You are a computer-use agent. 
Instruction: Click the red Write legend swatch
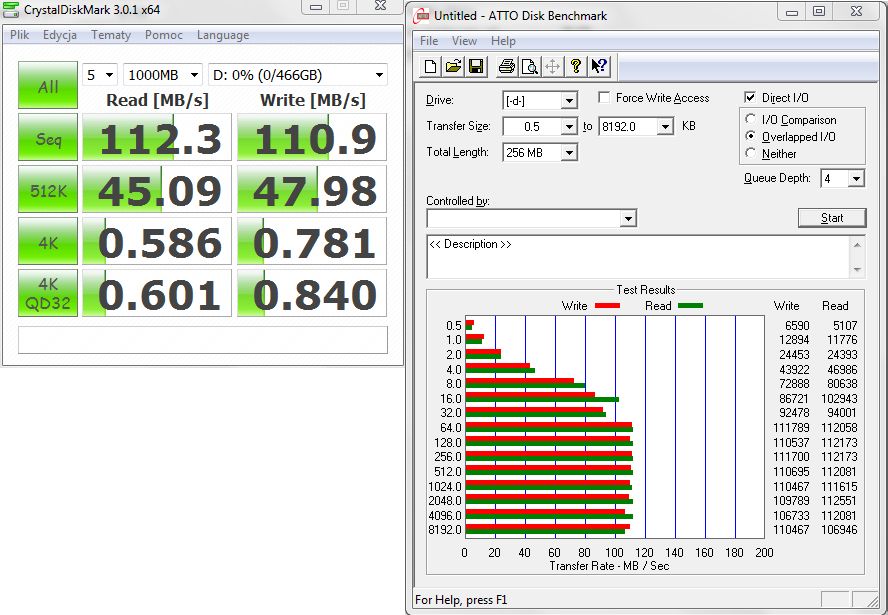click(x=607, y=306)
